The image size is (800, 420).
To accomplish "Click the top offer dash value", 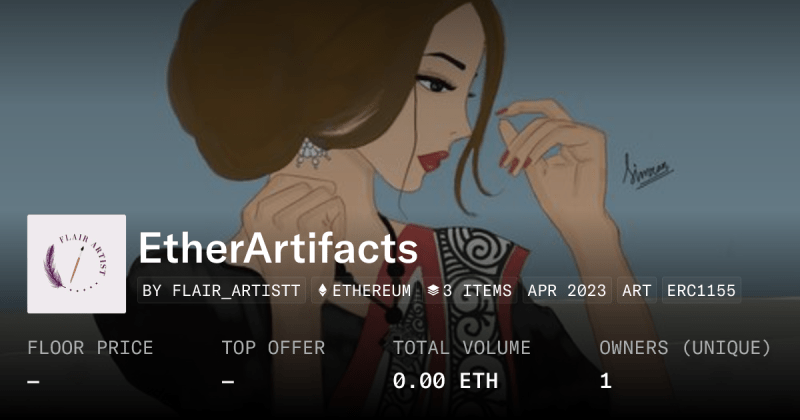I will coord(228,381).
